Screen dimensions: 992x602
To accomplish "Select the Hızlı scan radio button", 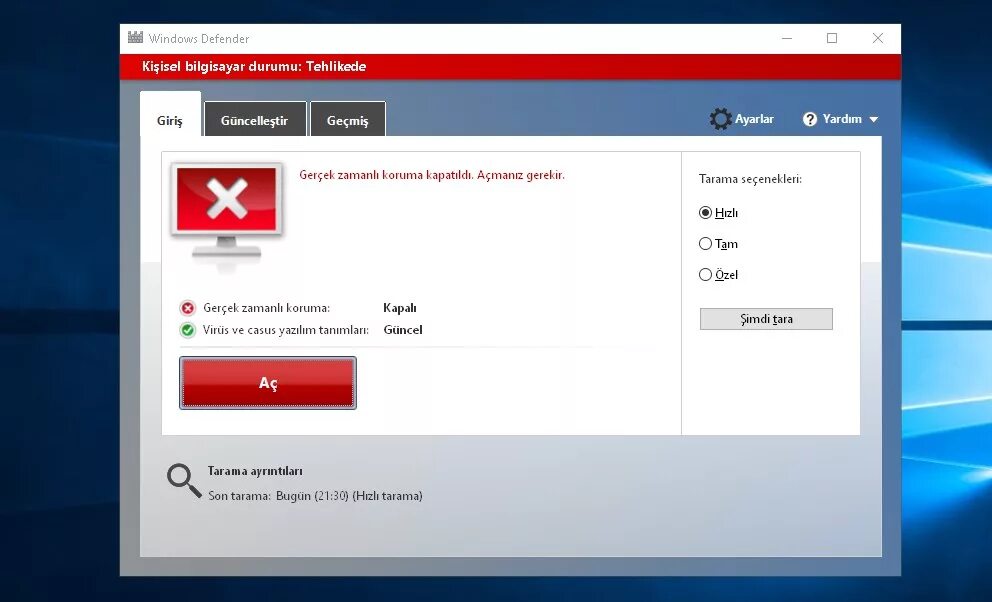I will click(705, 212).
